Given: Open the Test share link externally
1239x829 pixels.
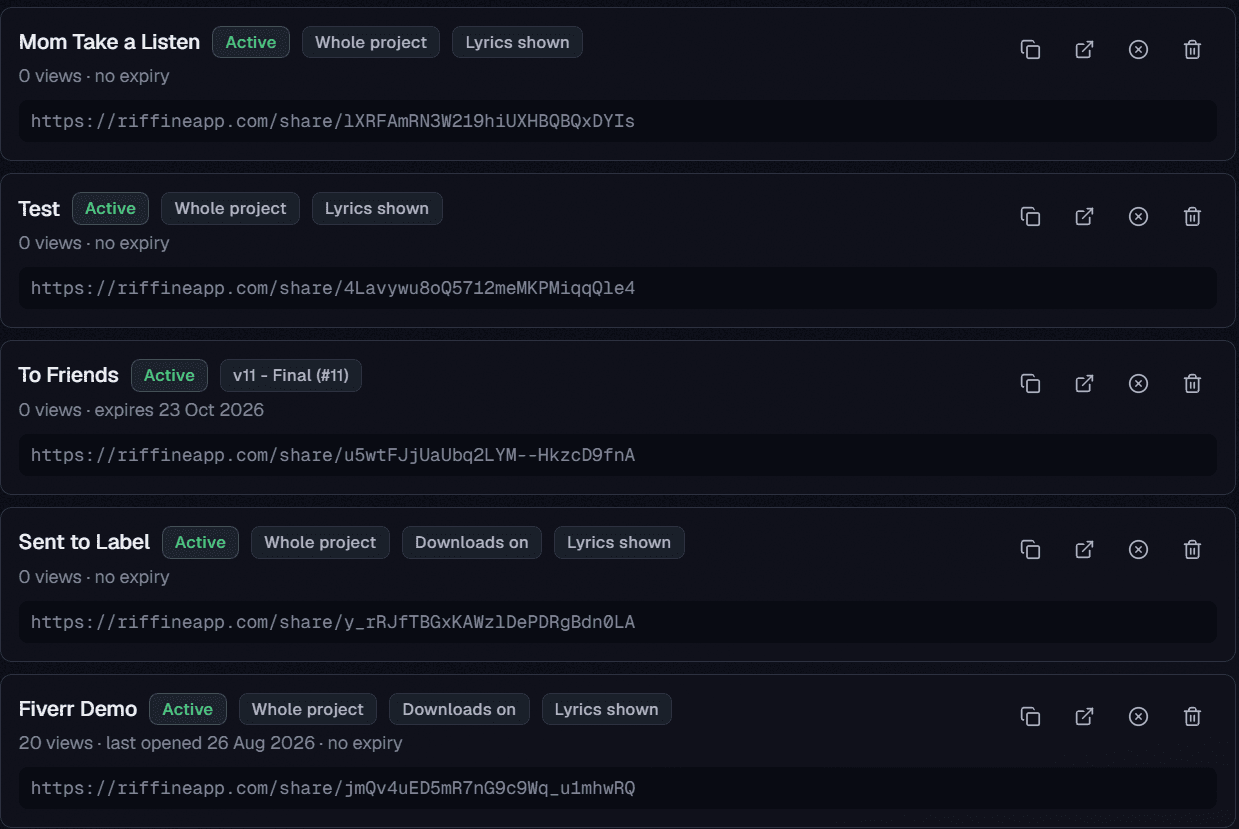Looking at the screenshot, I should pos(1084,216).
